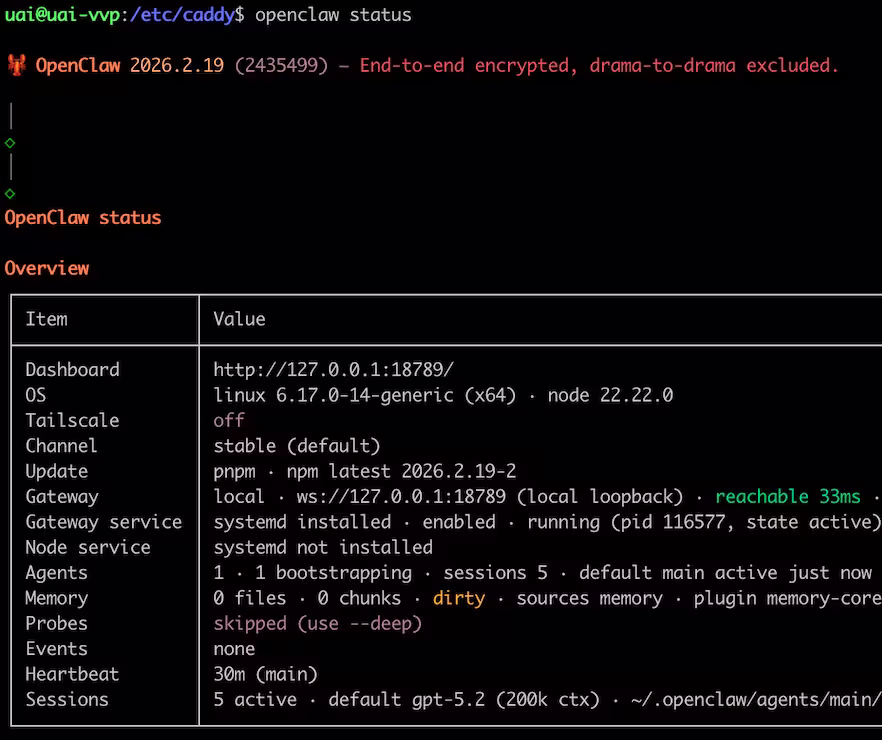Click the "systemd not installed" Node service value
This screenshot has width=882, height=740.
pos(323,548)
